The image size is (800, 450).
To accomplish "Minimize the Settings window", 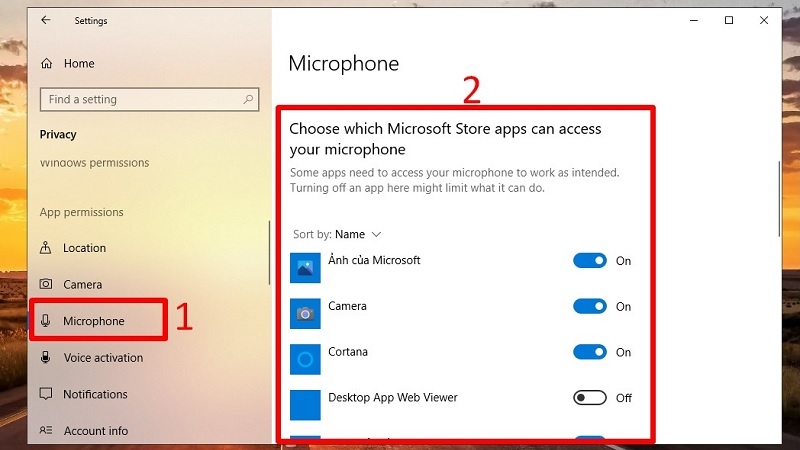I will click(694, 20).
